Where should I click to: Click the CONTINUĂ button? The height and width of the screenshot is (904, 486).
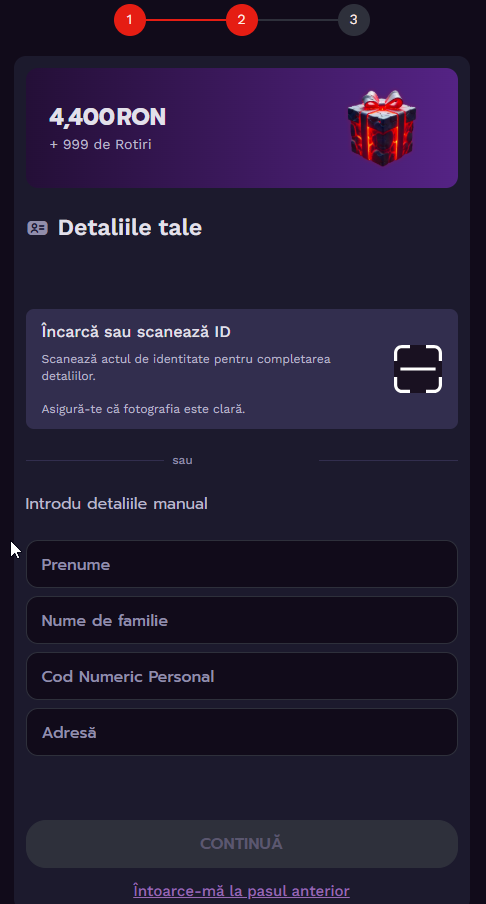242,844
